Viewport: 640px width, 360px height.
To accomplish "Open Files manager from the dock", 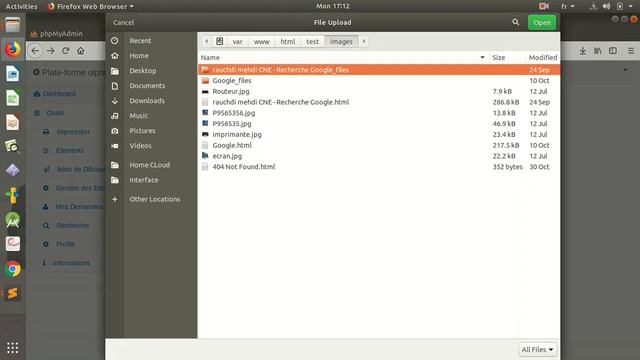I will (x=13, y=25).
